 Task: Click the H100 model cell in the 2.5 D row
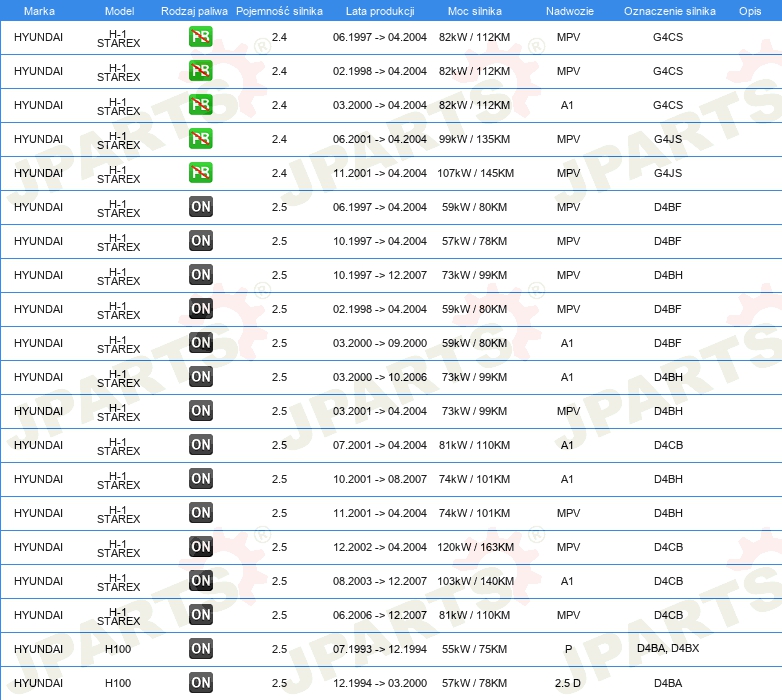coord(118,683)
